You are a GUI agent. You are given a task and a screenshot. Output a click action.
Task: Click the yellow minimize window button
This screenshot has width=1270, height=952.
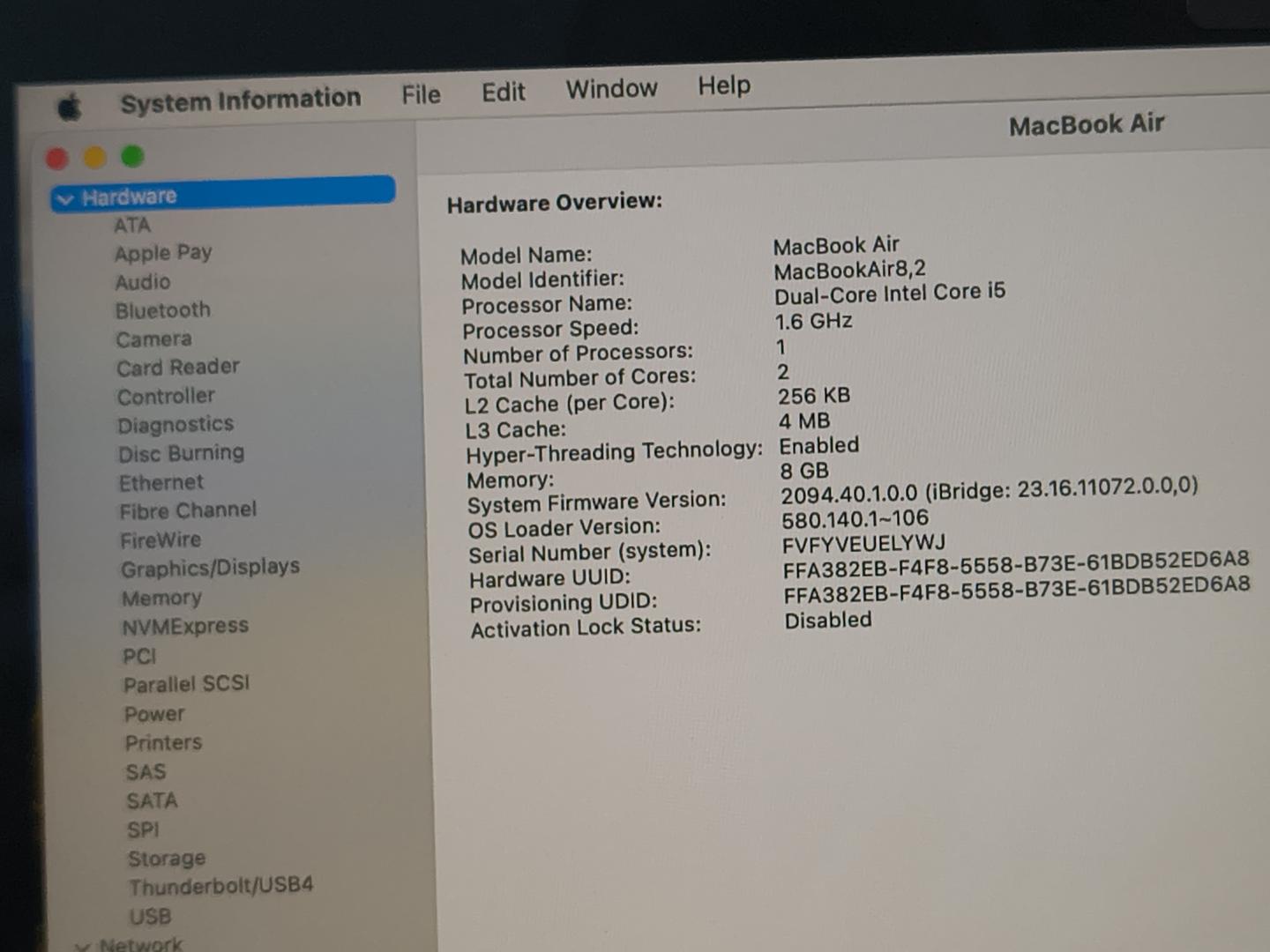pos(95,158)
